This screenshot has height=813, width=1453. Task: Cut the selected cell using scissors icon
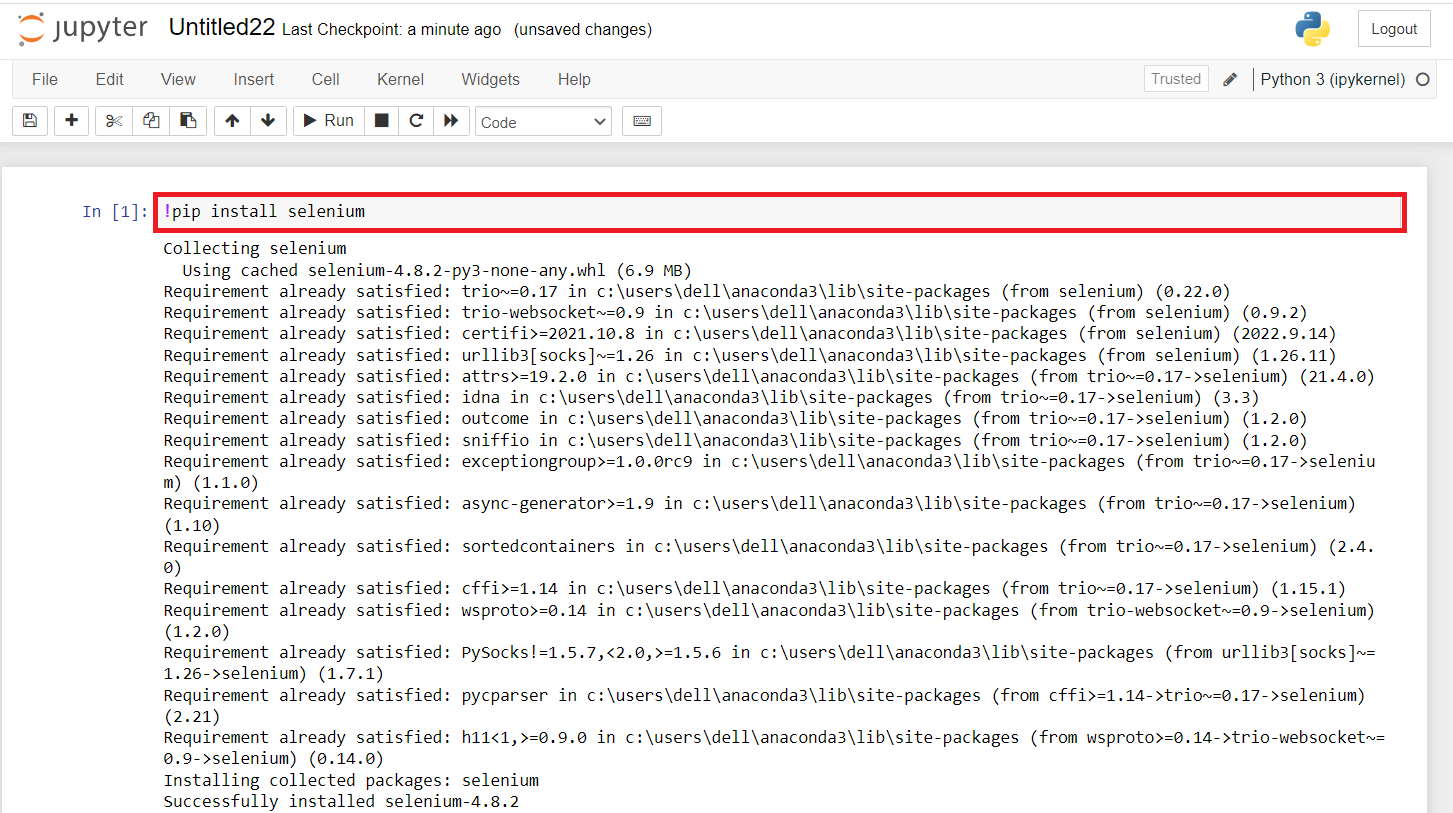pyautogui.click(x=113, y=120)
